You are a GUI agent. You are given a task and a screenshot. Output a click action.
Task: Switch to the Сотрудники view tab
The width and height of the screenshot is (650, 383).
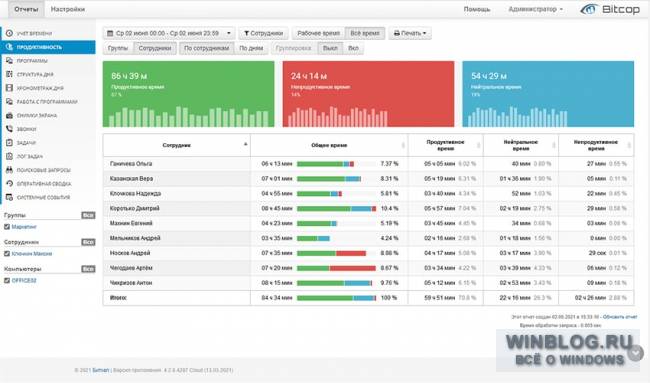pos(155,48)
